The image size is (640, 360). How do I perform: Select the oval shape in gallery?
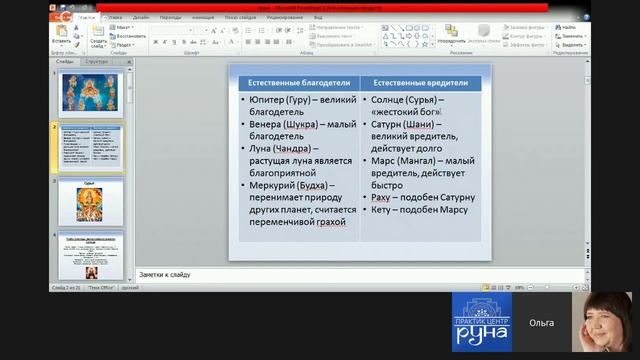pos(417,28)
